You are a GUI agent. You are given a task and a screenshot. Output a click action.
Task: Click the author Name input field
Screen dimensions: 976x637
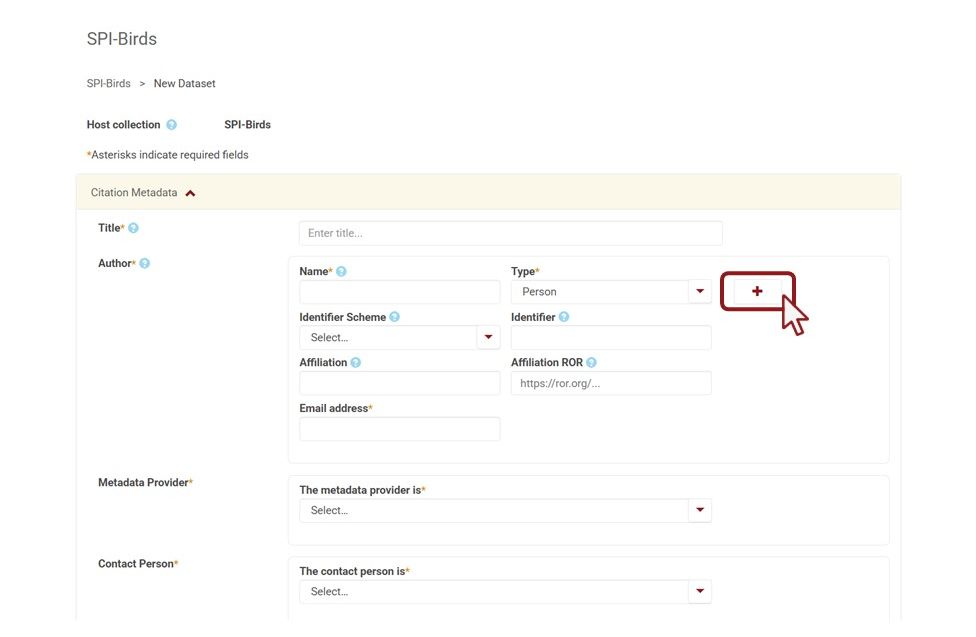(399, 292)
